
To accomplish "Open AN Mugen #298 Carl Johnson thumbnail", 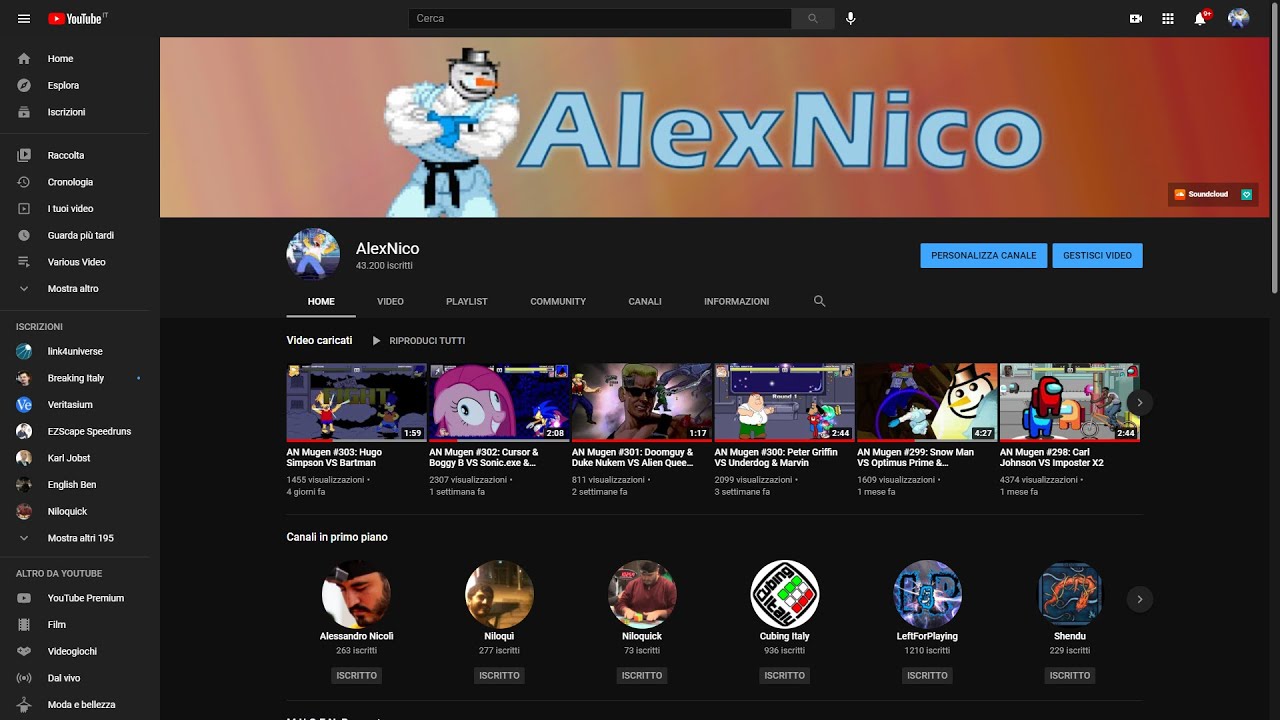I will [1070, 402].
